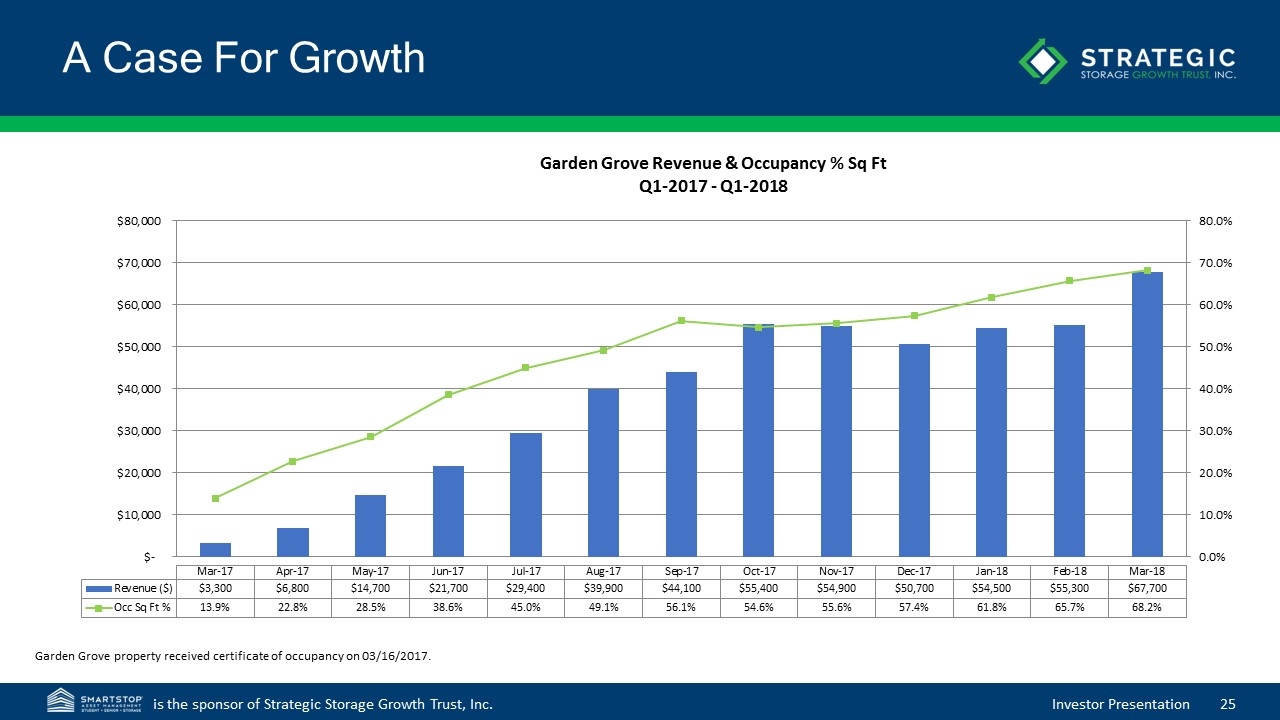Click the 68.2% occupancy cell
The width and height of the screenshot is (1280, 720).
point(1147,609)
